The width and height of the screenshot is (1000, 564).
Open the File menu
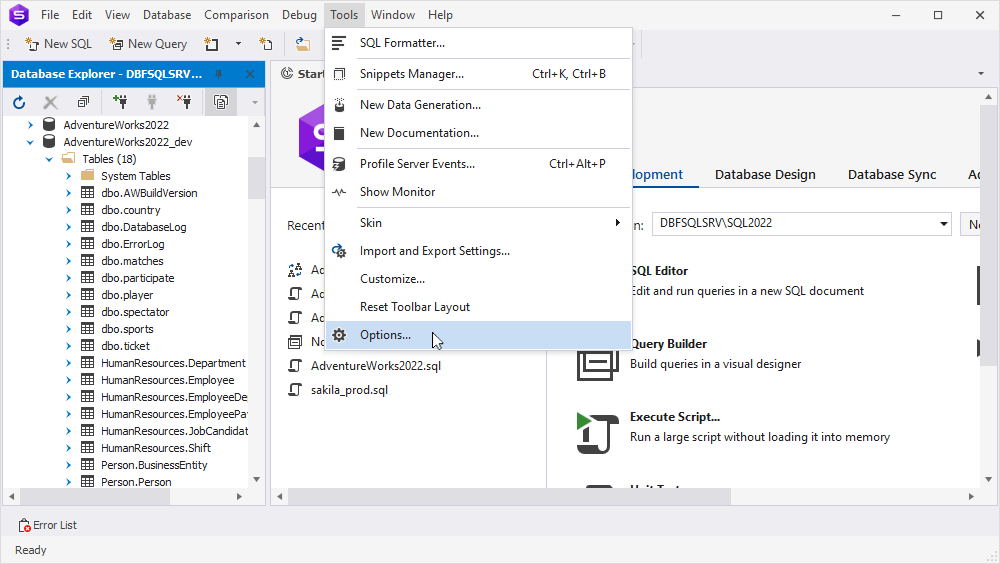point(50,15)
